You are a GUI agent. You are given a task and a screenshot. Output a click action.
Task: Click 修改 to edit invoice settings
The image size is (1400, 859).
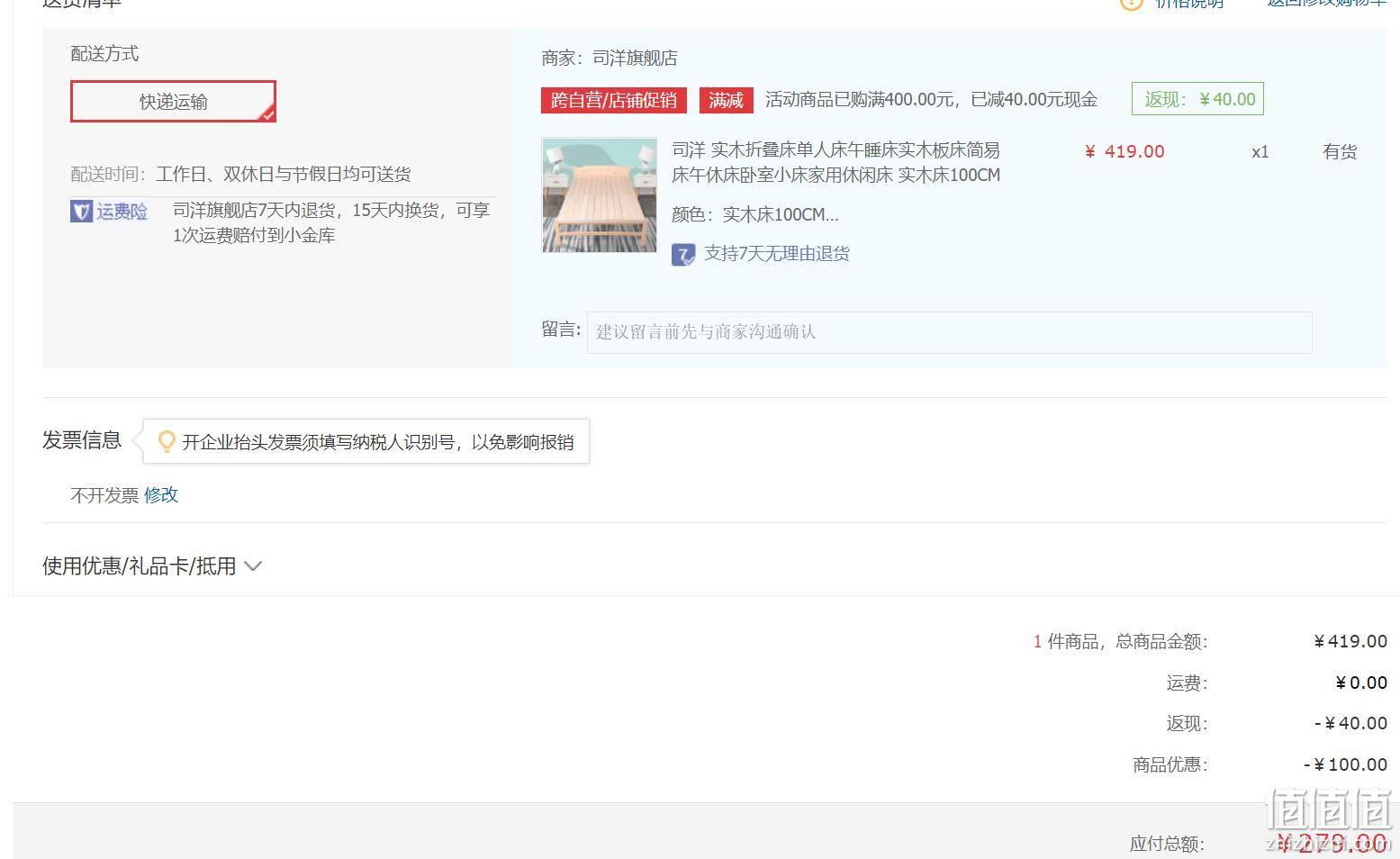coord(161,495)
